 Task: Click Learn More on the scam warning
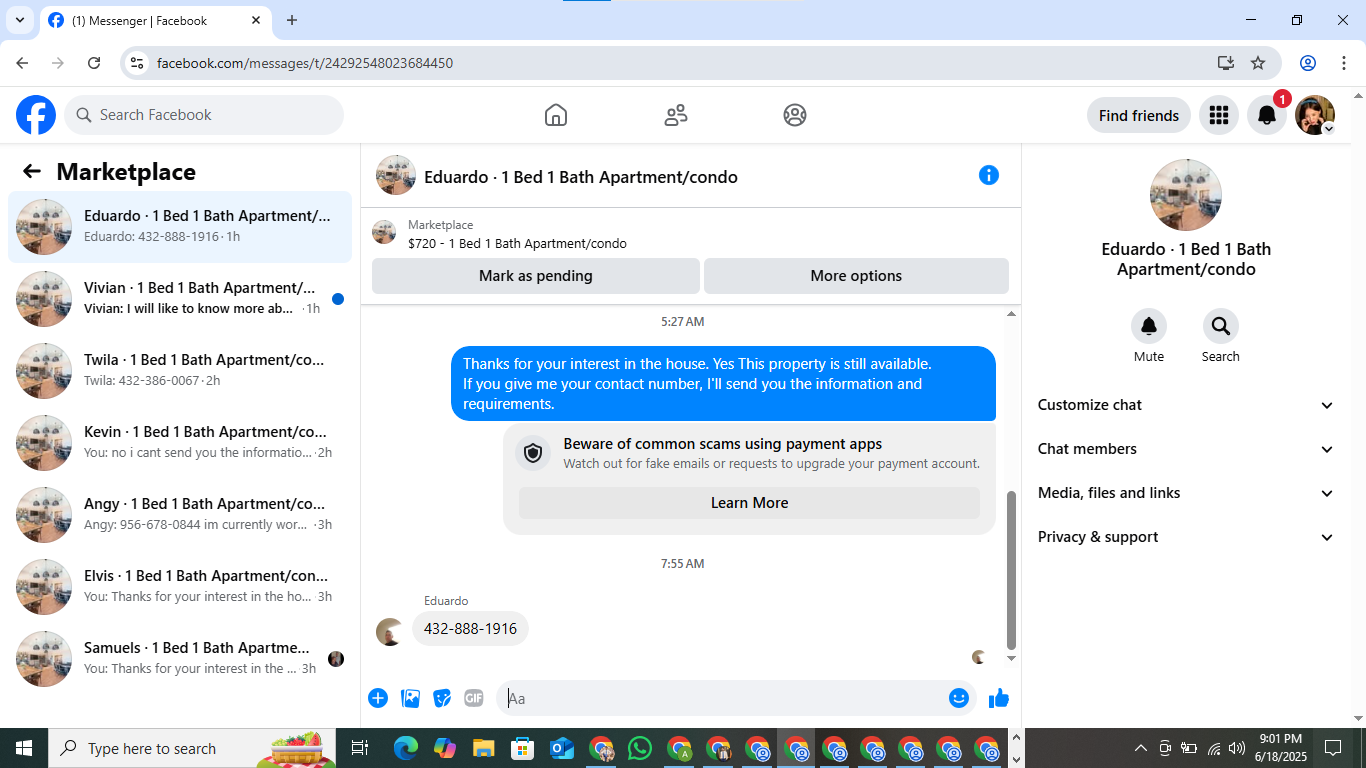749,503
